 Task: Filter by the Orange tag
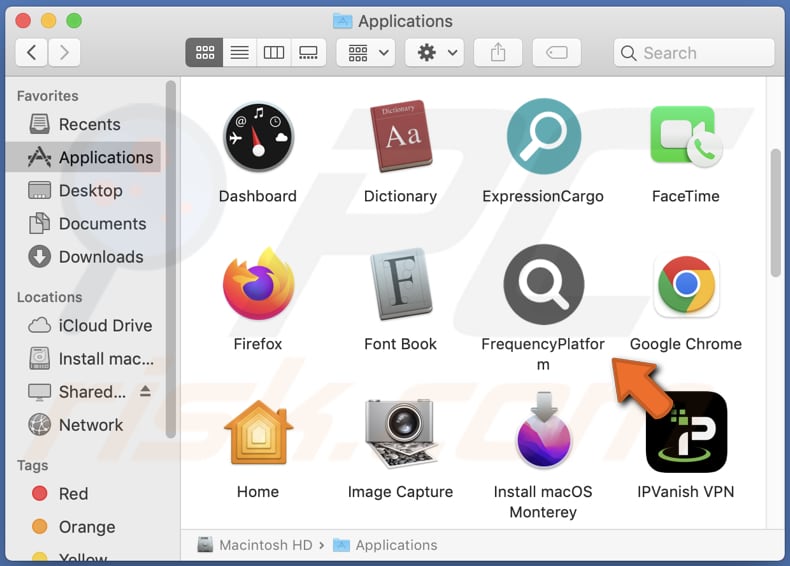[84, 527]
